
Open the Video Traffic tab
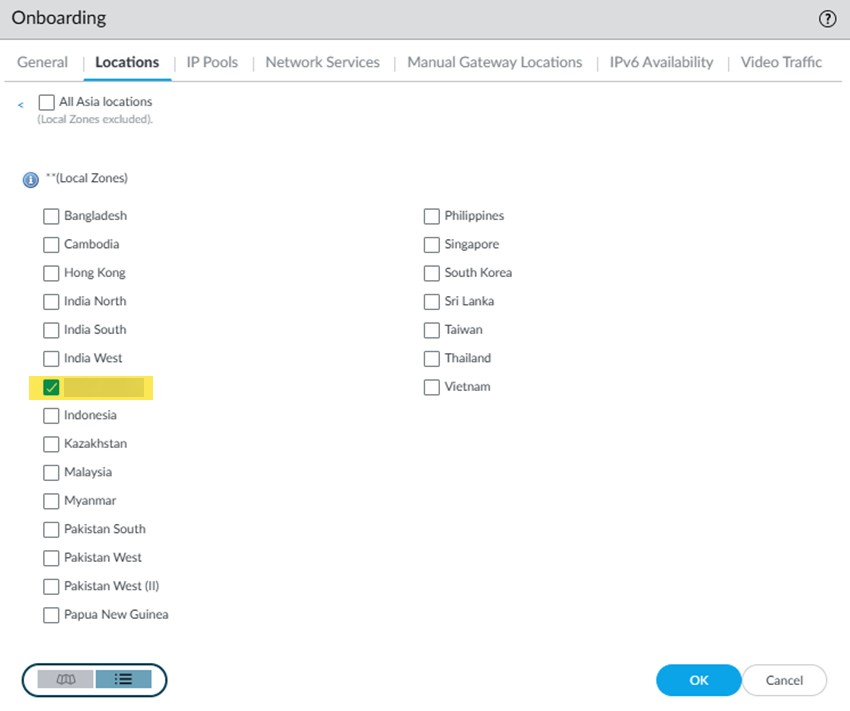pyautogui.click(x=781, y=62)
